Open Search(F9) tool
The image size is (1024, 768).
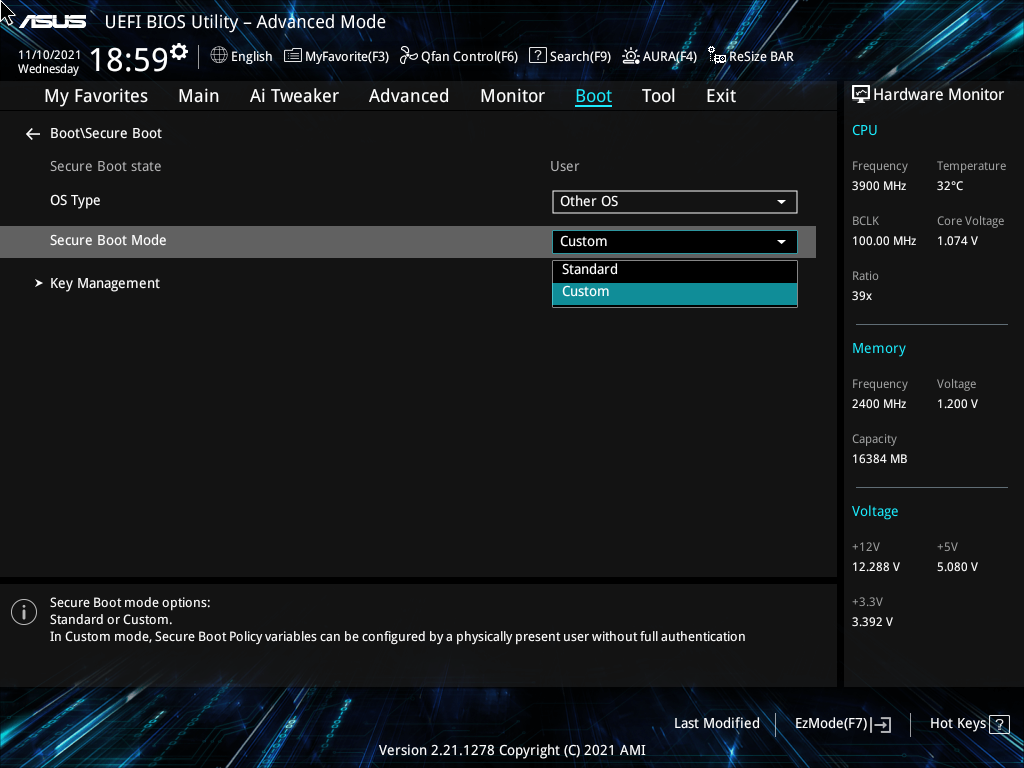click(x=569, y=56)
